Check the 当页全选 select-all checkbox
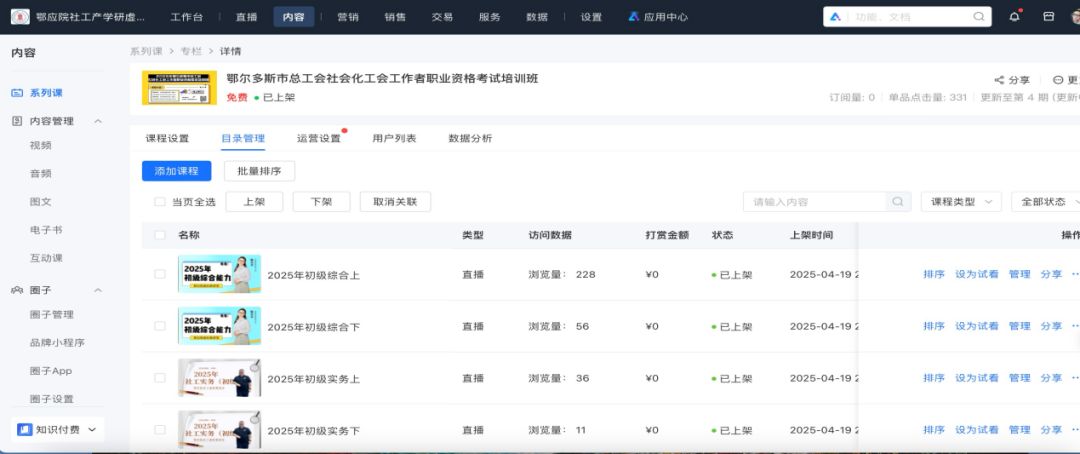1080x454 pixels. (160, 202)
